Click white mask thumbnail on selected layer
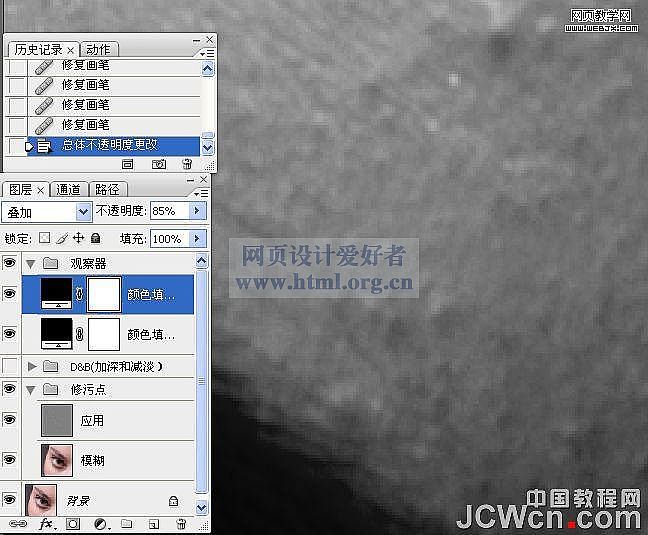Screen dimensions: 648x535 tap(104, 294)
